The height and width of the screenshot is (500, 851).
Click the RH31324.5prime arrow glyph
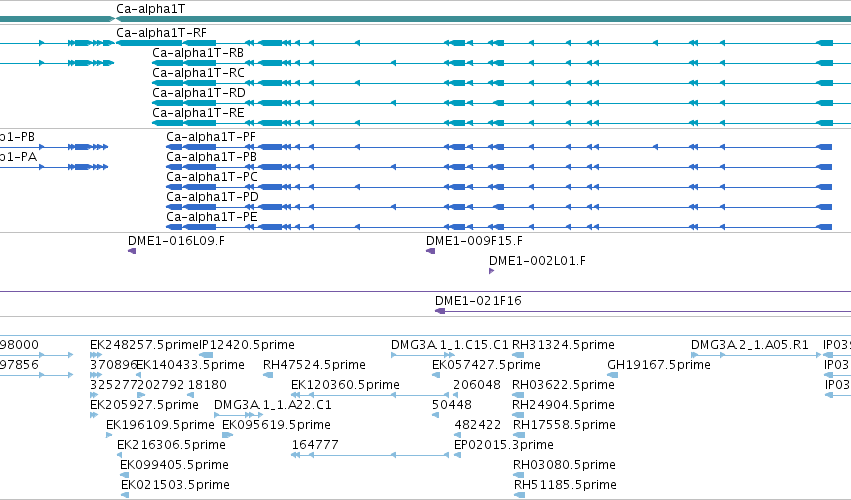[518, 355]
